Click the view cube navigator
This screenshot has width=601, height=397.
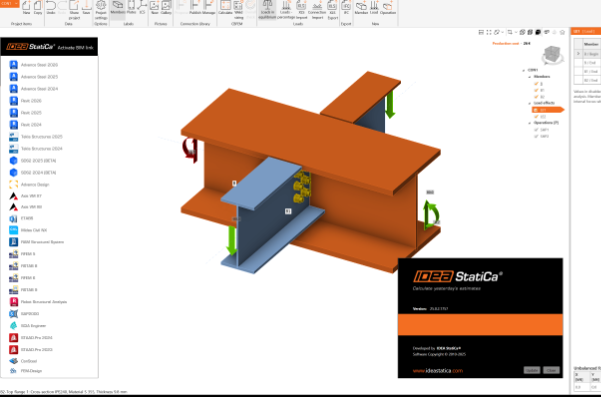tap(552, 55)
